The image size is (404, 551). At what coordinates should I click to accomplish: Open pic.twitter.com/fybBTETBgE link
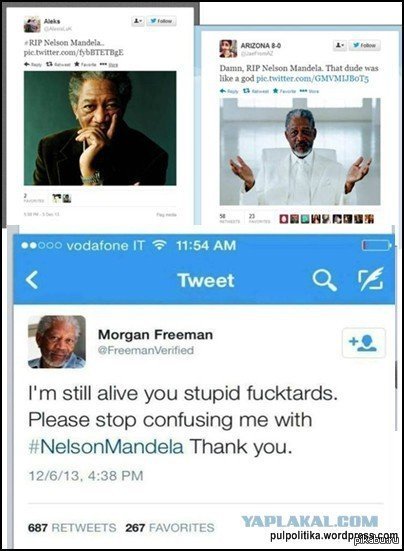[73, 53]
